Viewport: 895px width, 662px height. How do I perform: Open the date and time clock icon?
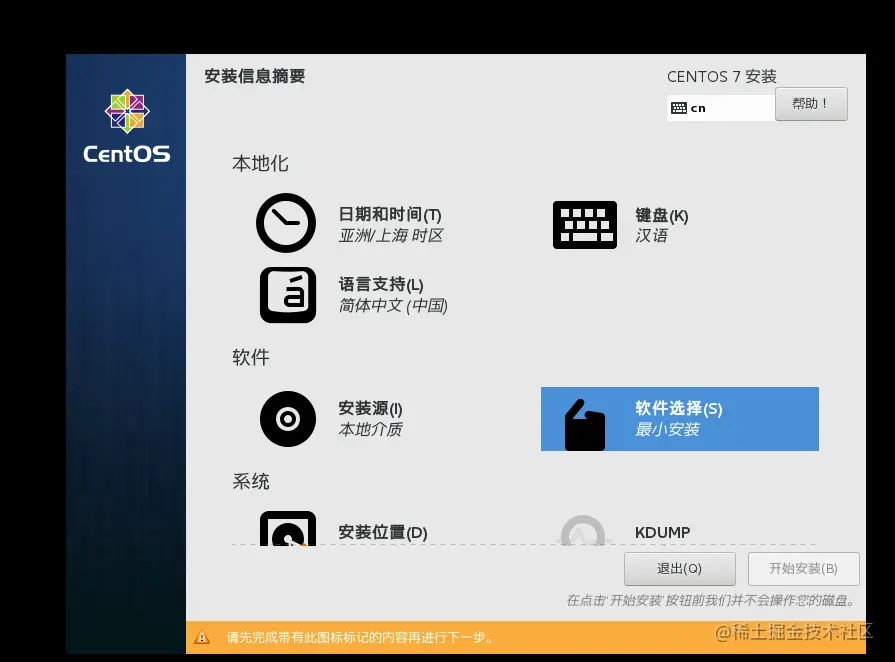click(286, 223)
